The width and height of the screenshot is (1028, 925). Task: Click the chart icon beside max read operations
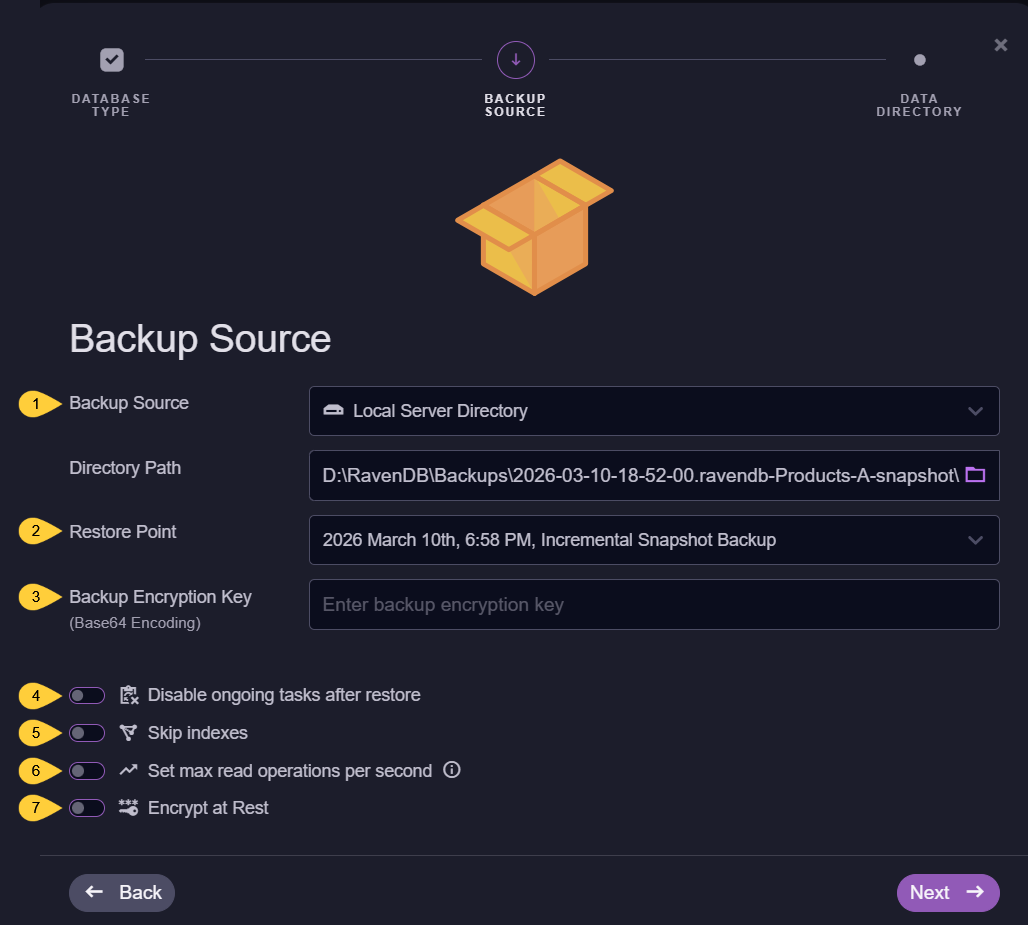pos(127,770)
